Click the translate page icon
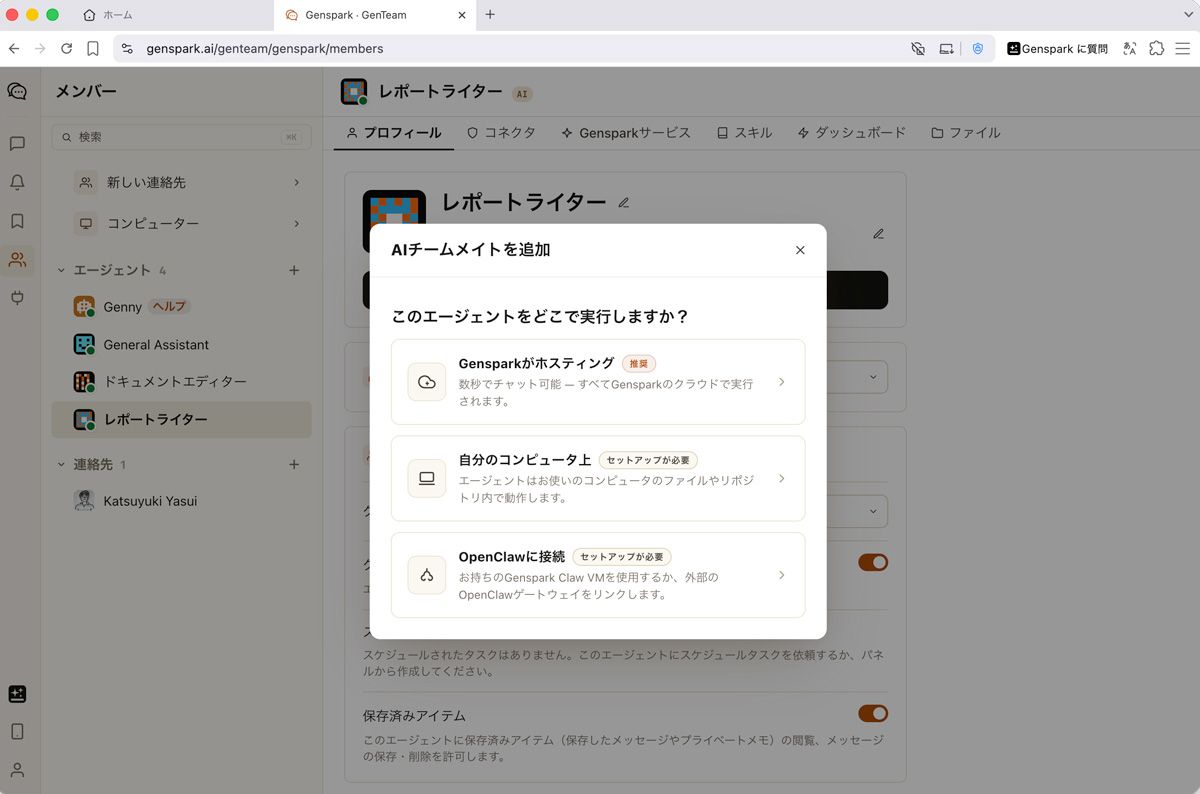The height and width of the screenshot is (794, 1200). coord(1130,48)
